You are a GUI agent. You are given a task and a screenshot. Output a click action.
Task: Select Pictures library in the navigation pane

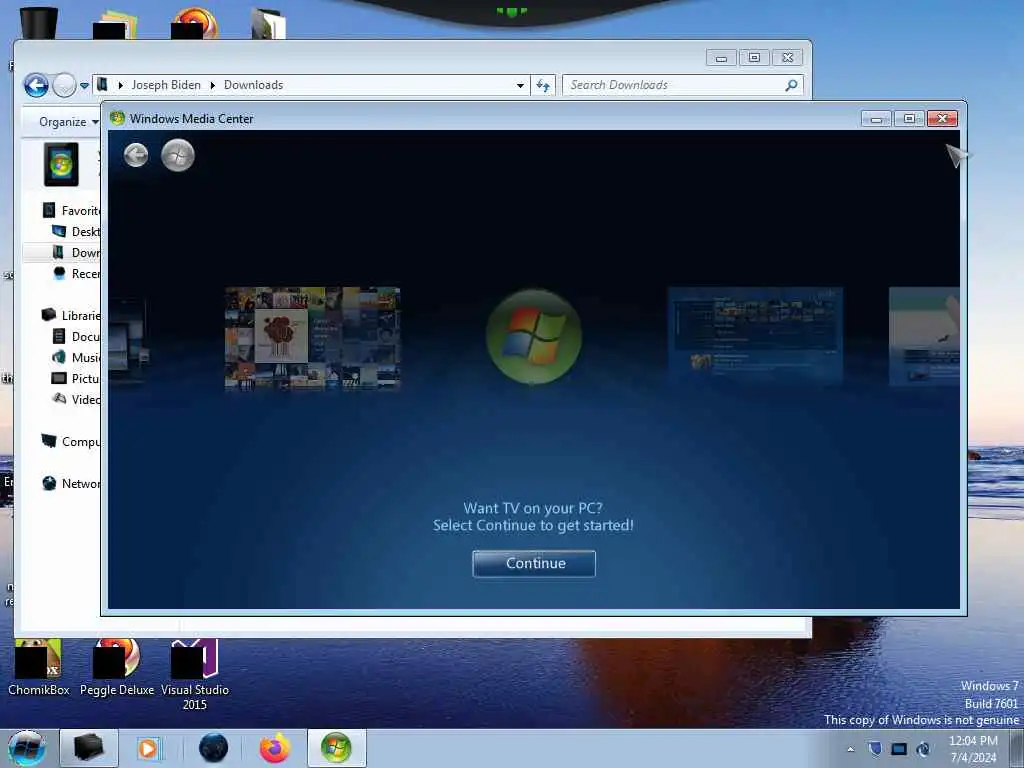click(x=76, y=378)
